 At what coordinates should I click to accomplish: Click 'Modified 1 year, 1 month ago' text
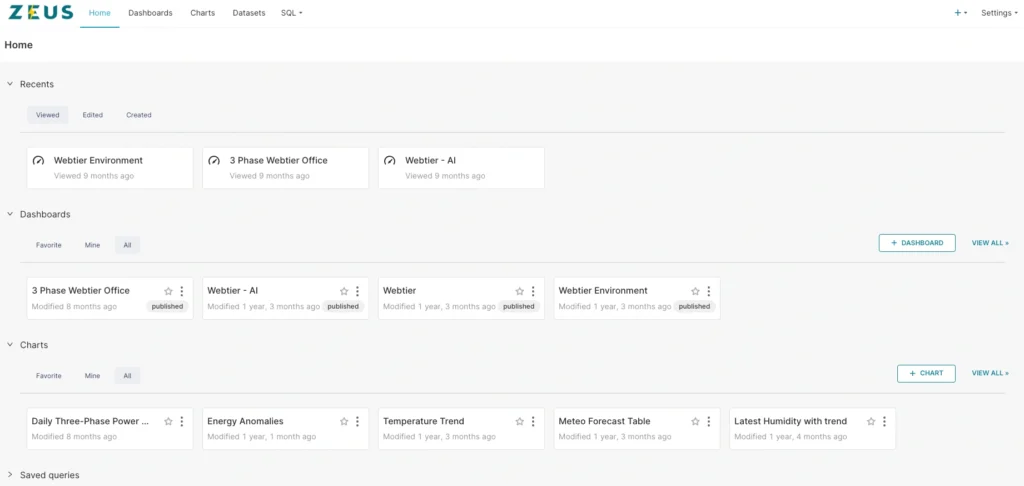coord(261,437)
